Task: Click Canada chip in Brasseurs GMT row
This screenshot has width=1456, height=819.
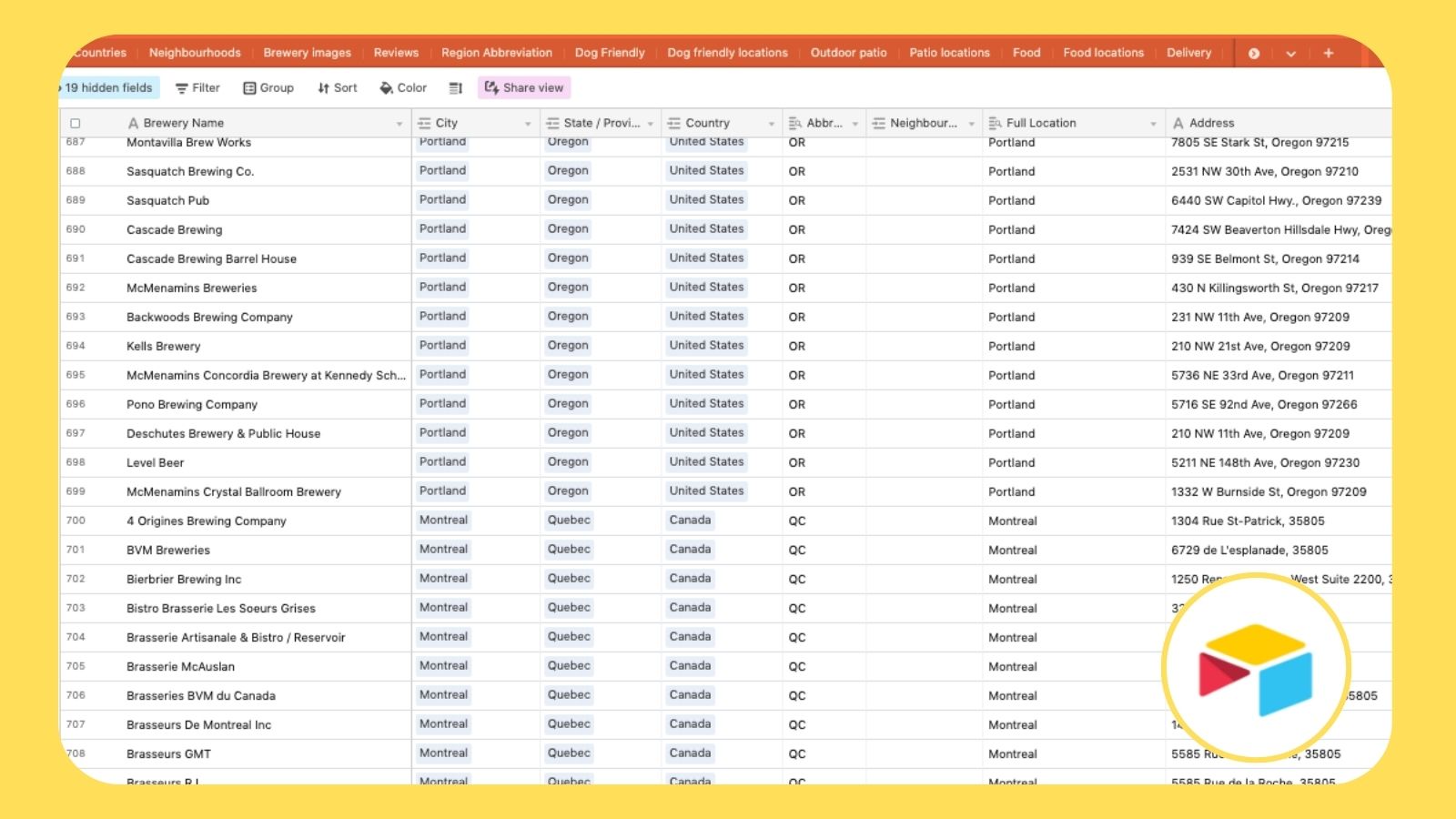Action: coord(690,753)
